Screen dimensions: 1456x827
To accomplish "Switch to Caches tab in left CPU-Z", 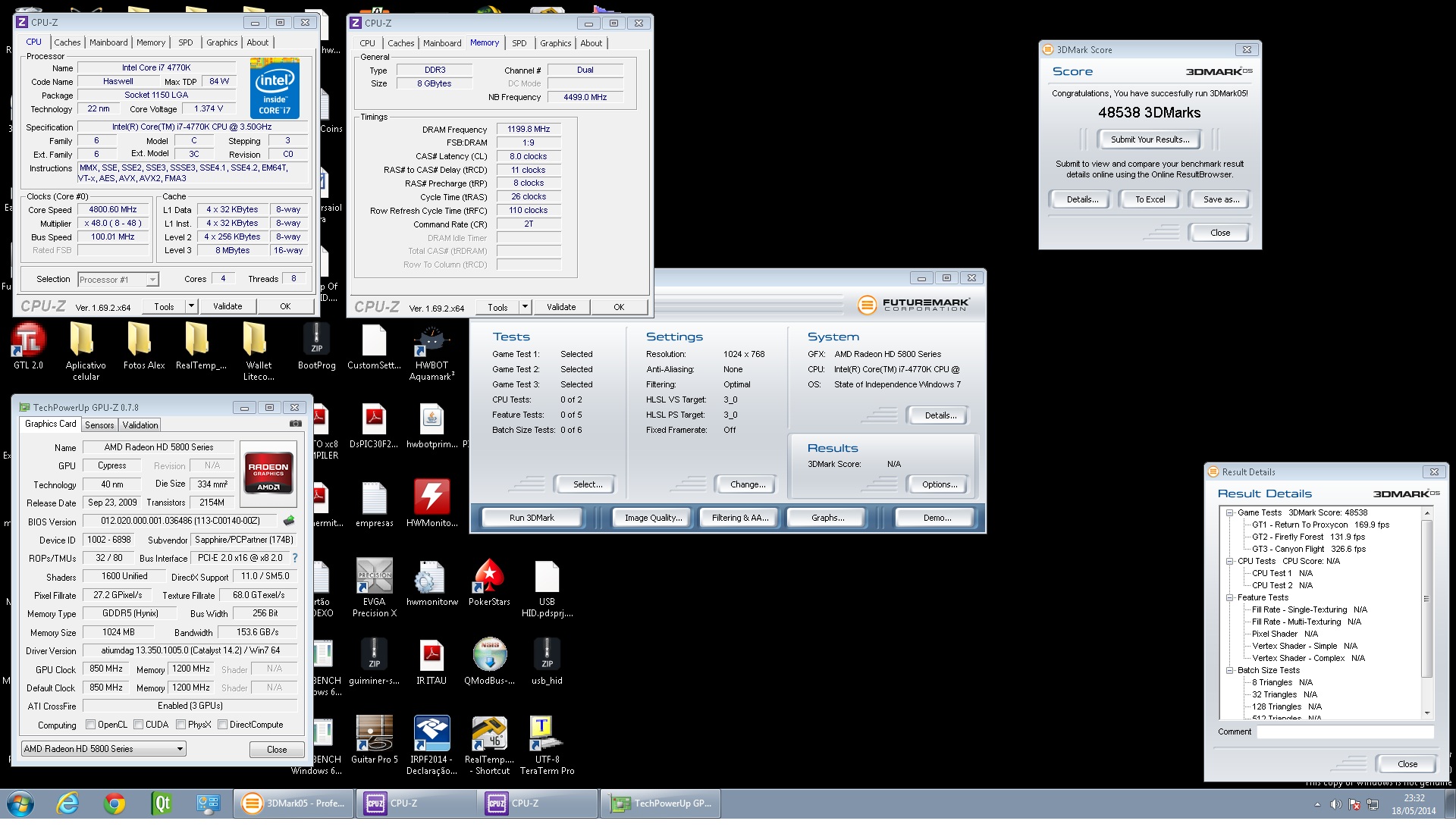I will click(67, 43).
